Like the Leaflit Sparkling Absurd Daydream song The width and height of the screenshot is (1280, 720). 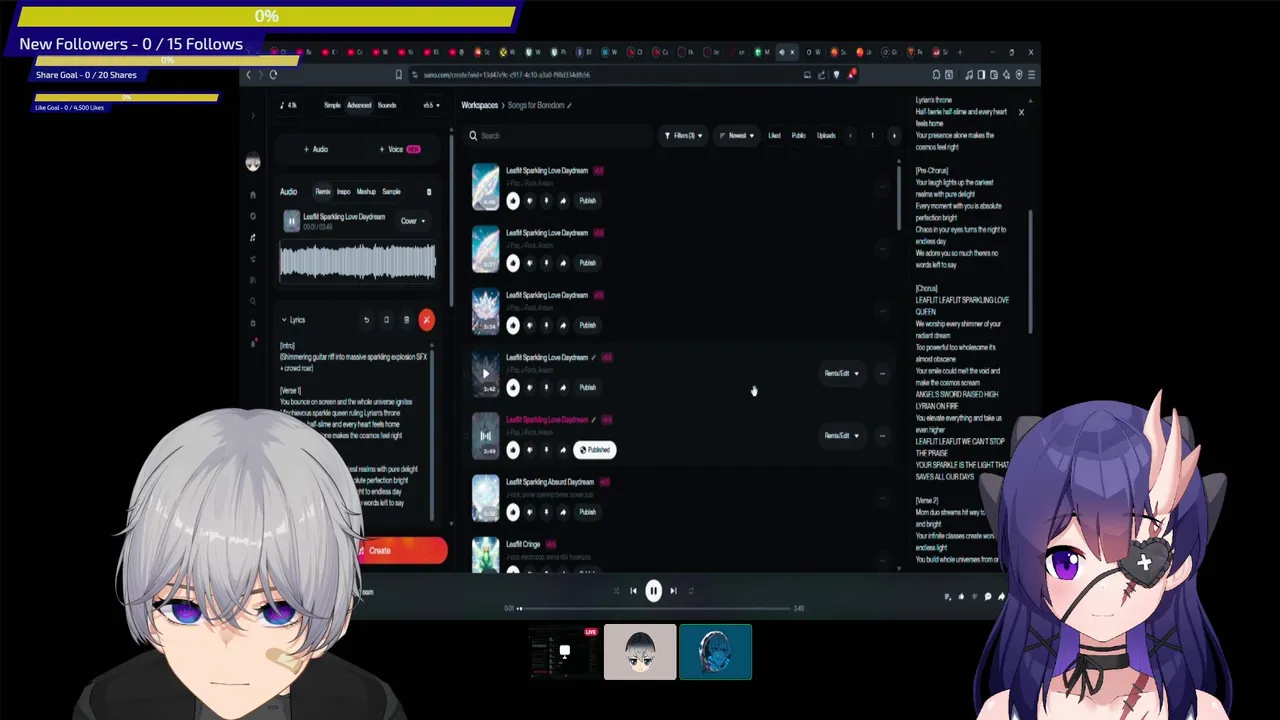pyautogui.click(x=513, y=512)
